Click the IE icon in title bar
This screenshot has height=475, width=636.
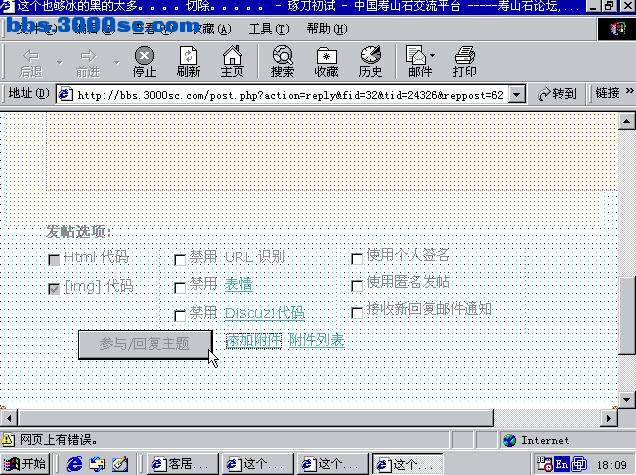pyautogui.click(x=7, y=6)
